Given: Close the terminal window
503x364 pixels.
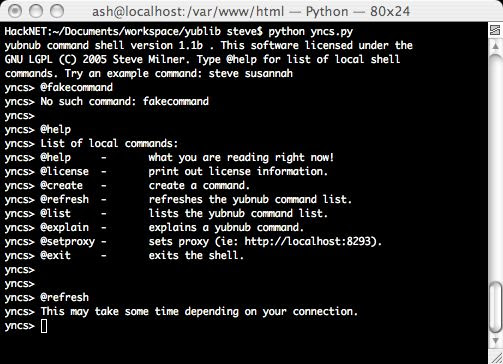Looking at the screenshot, I should coord(15,11).
